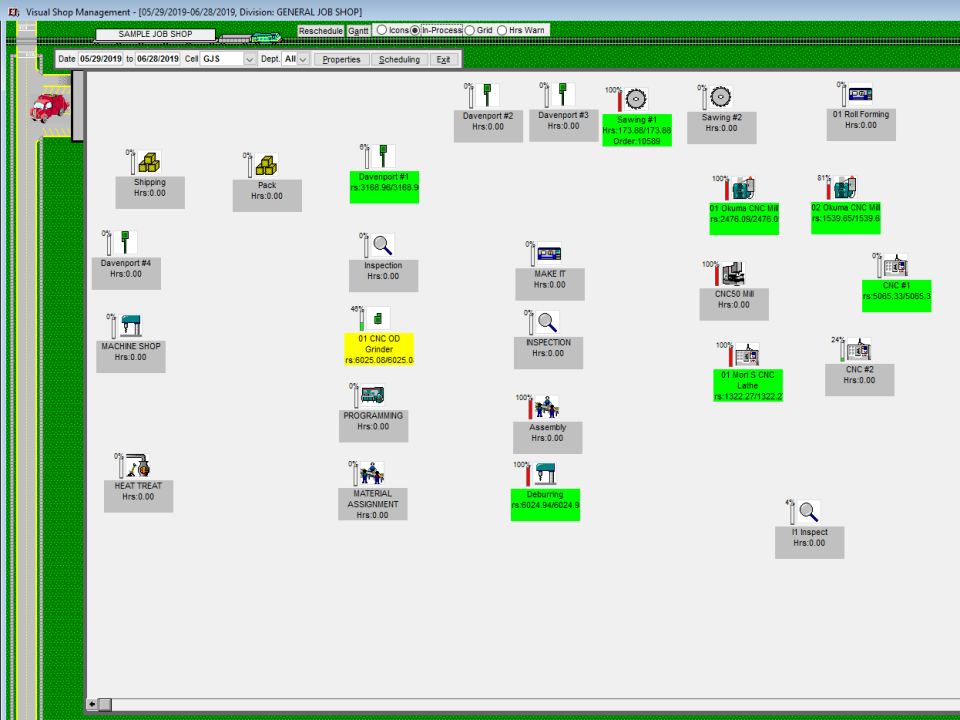Click the Reschedule button

click(319, 30)
